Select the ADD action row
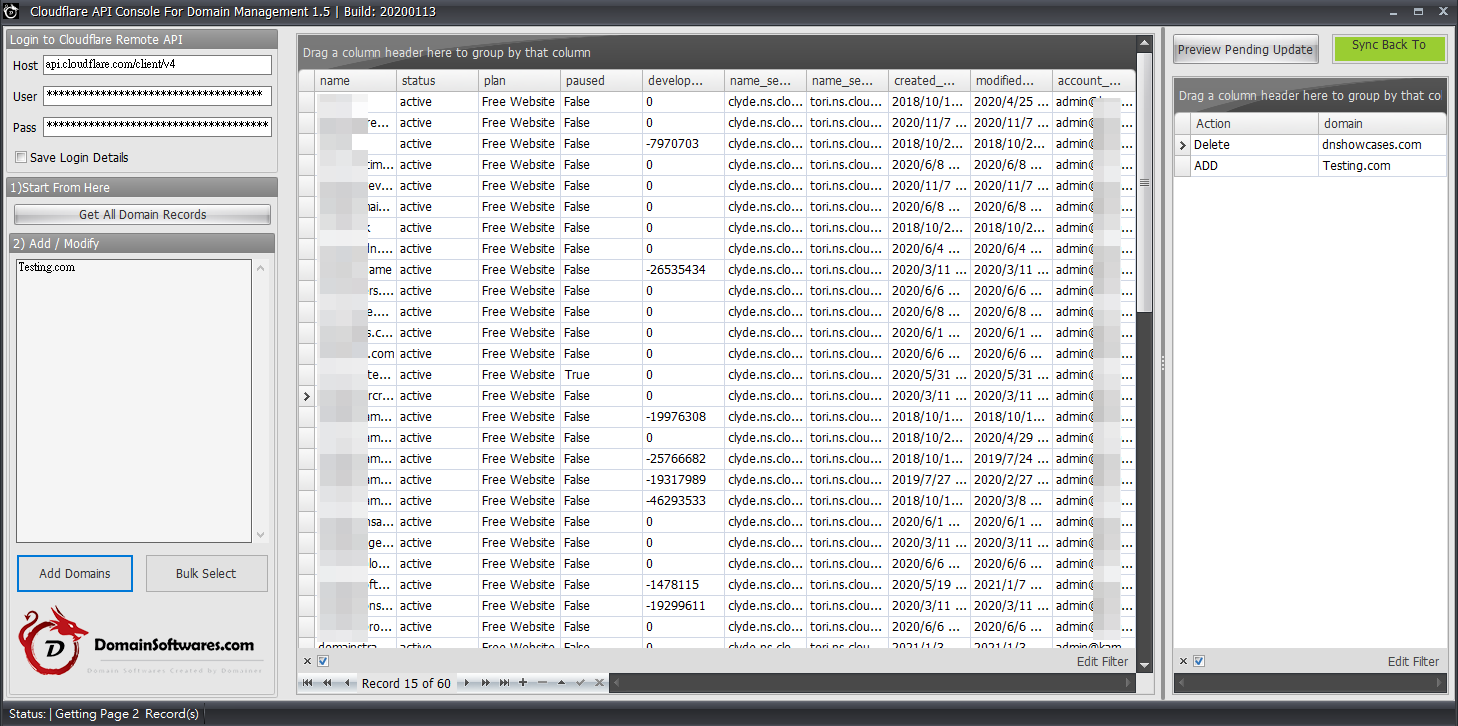 pyautogui.click(x=1310, y=166)
